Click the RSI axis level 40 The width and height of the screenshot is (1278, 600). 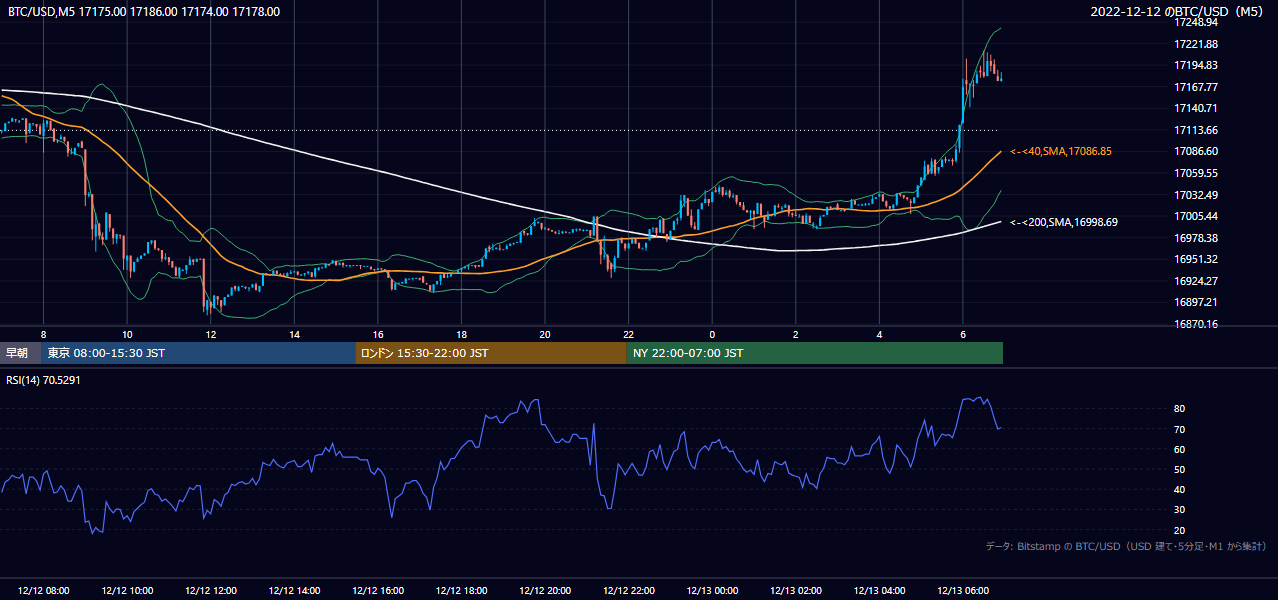tap(1180, 489)
